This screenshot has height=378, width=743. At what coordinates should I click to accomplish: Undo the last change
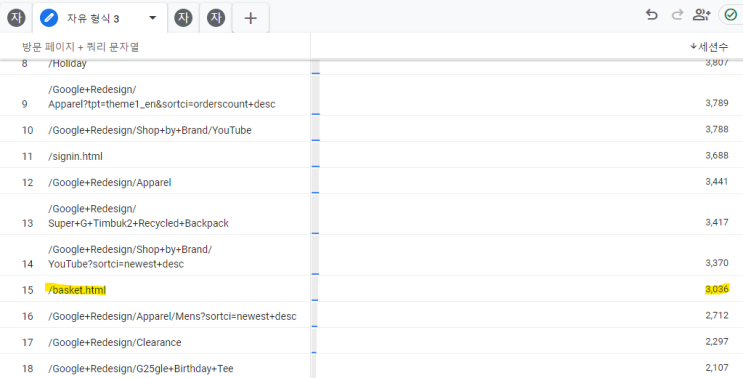pos(652,15)
